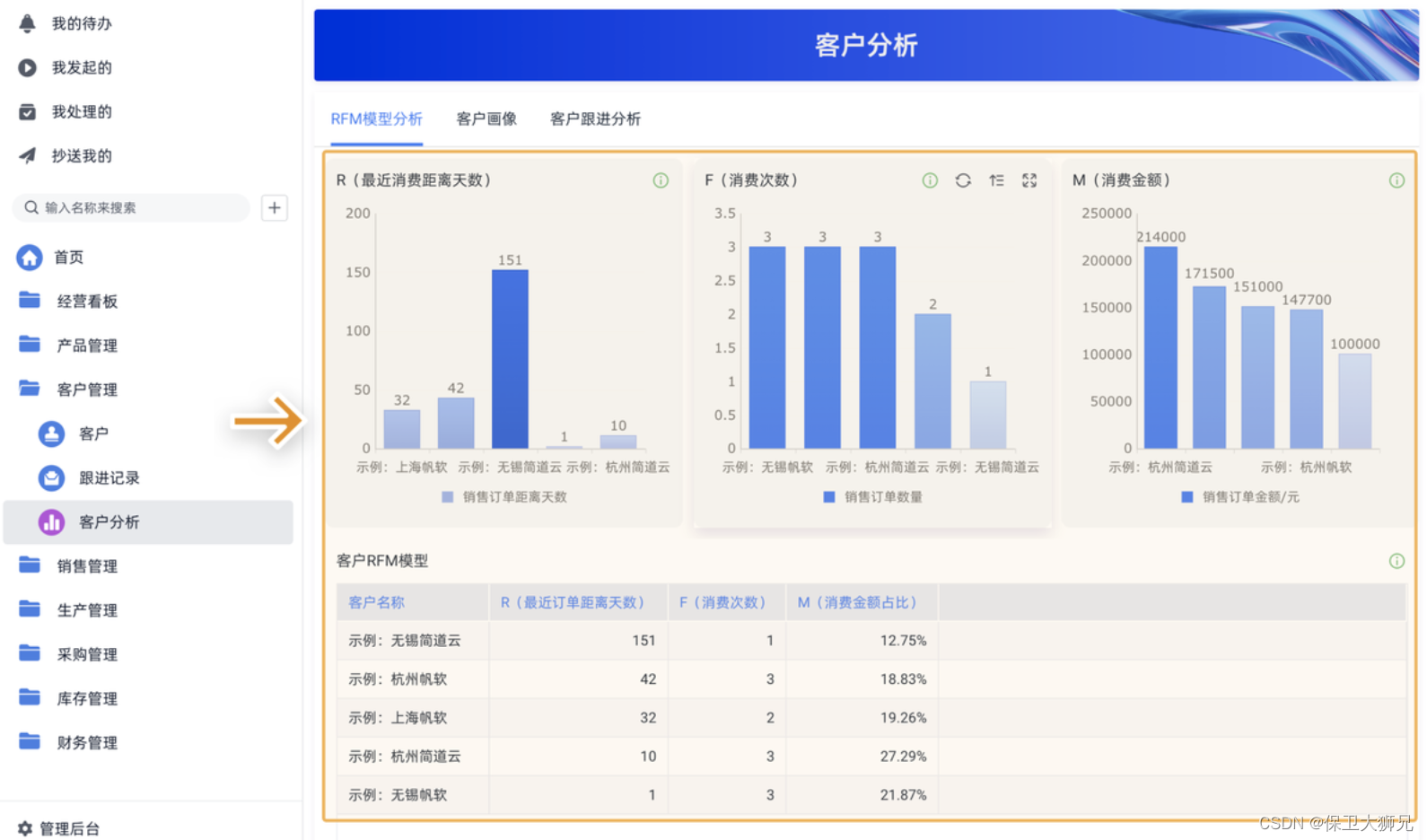The width and height of the screenshot is (1427, 840).
Task: Click the 财务管理 folder icon
Action: click(x=30, y=741)
